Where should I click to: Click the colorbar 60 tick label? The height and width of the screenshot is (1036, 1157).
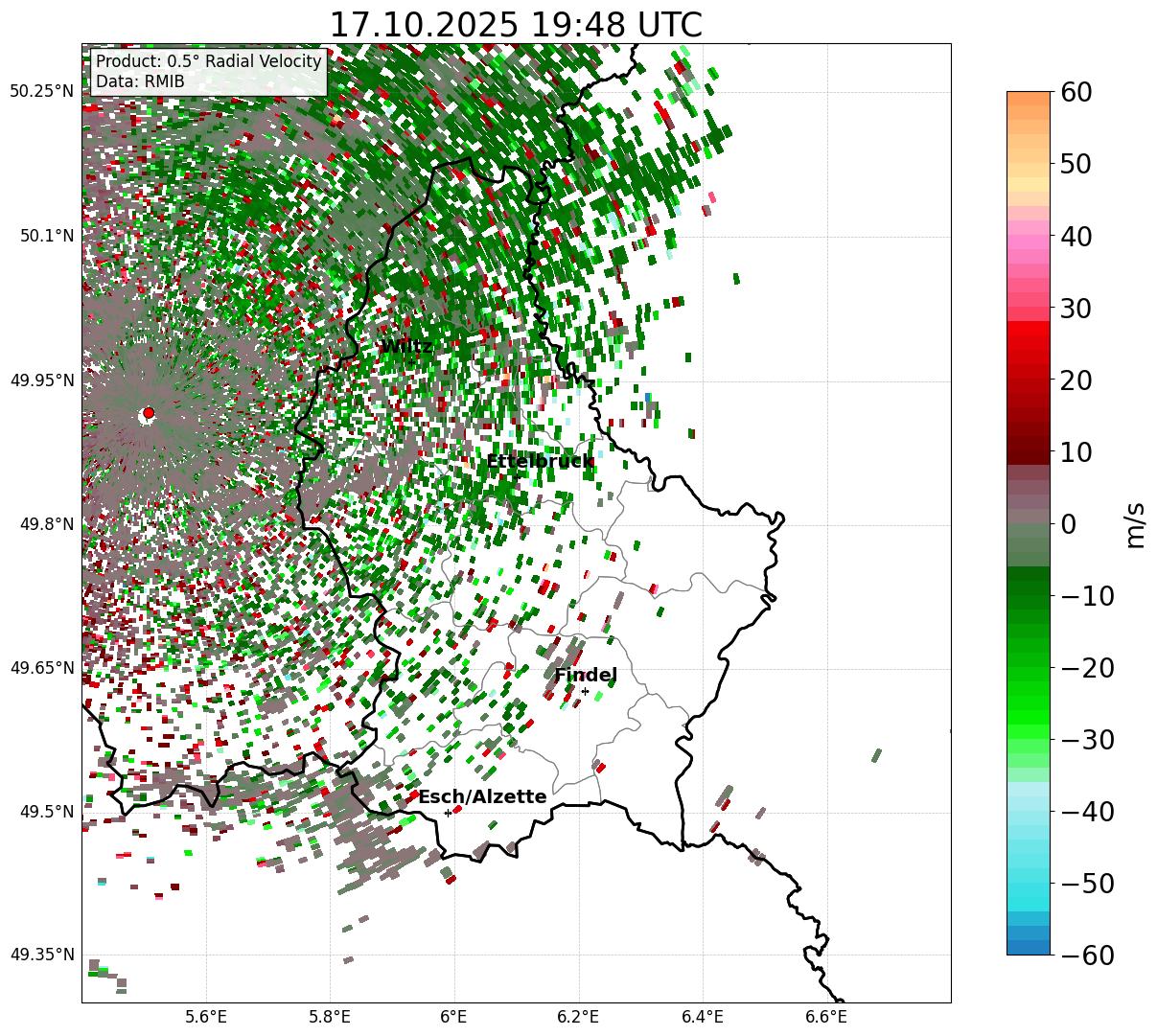coord(1076,92)
